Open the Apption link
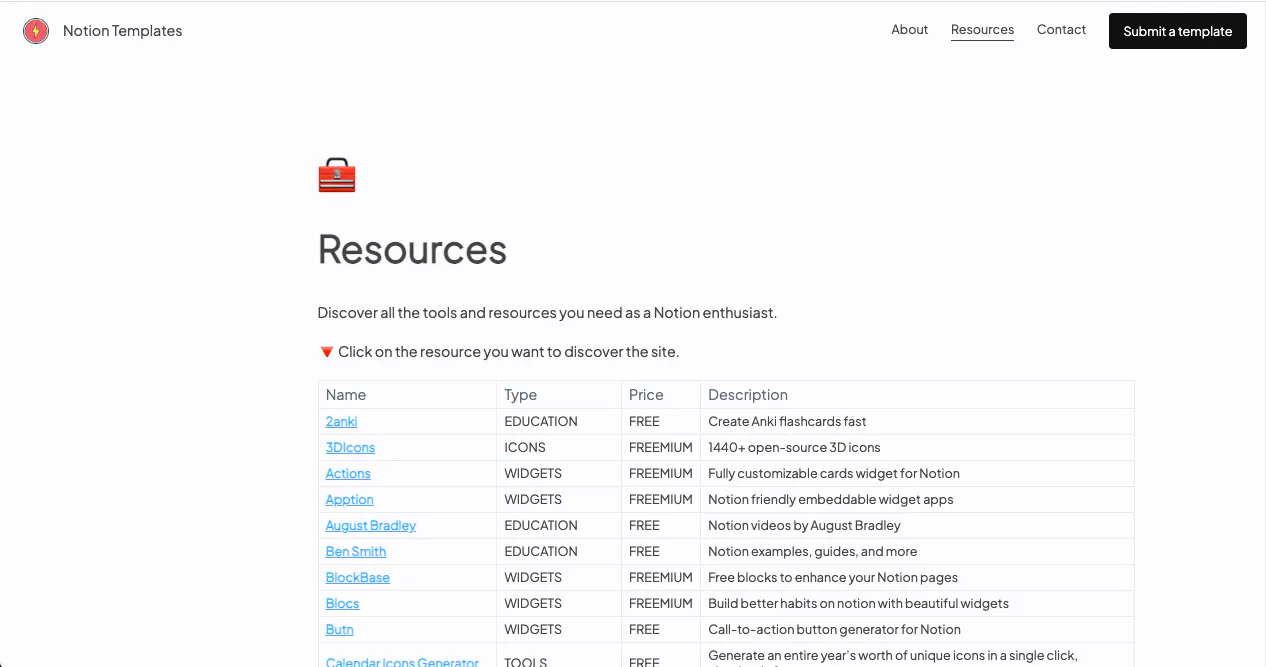The height and width of the screenshot is (667, 1266). [x=350, y=499]
